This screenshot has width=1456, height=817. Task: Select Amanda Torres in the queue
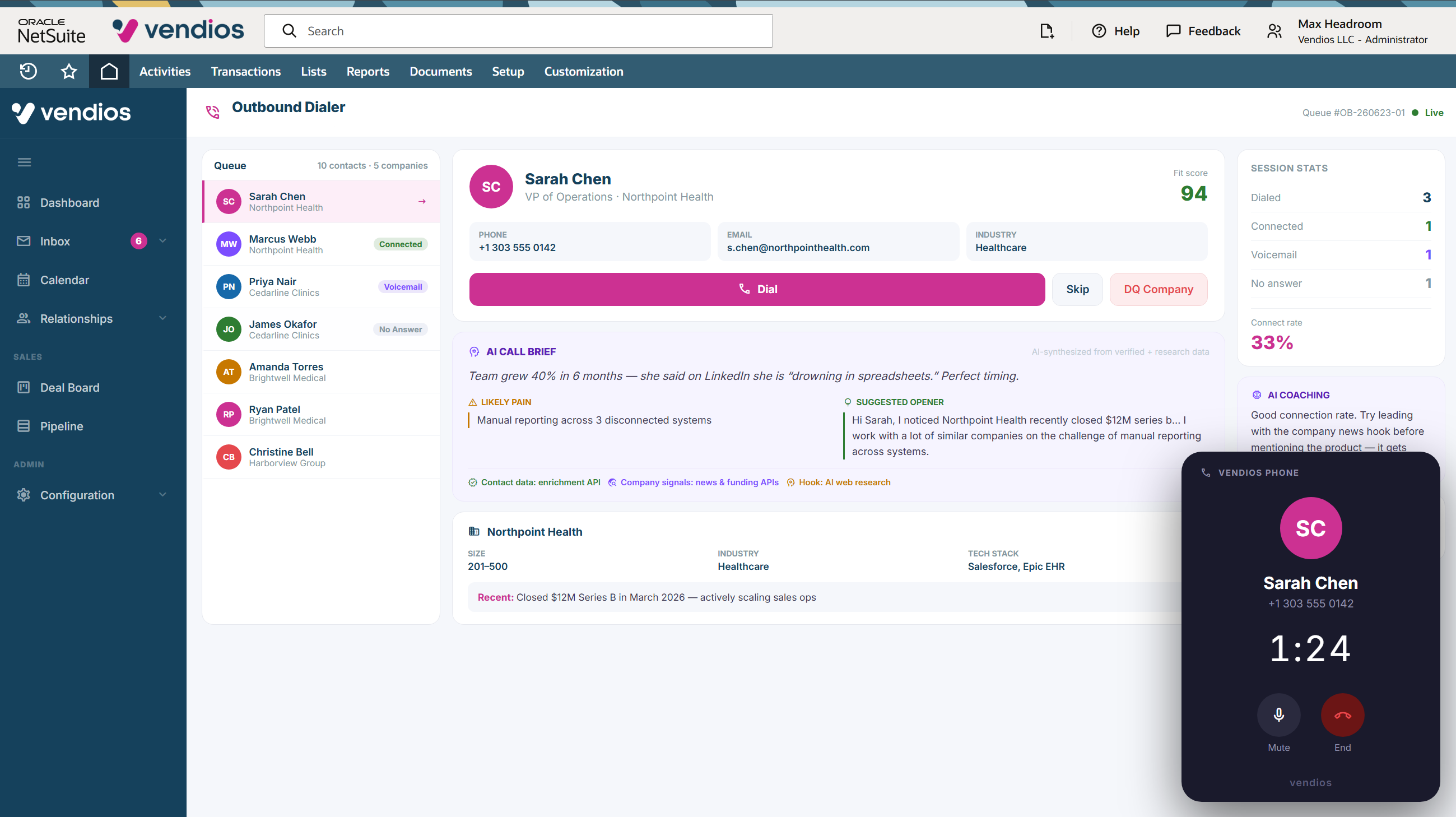click(321, 372)
